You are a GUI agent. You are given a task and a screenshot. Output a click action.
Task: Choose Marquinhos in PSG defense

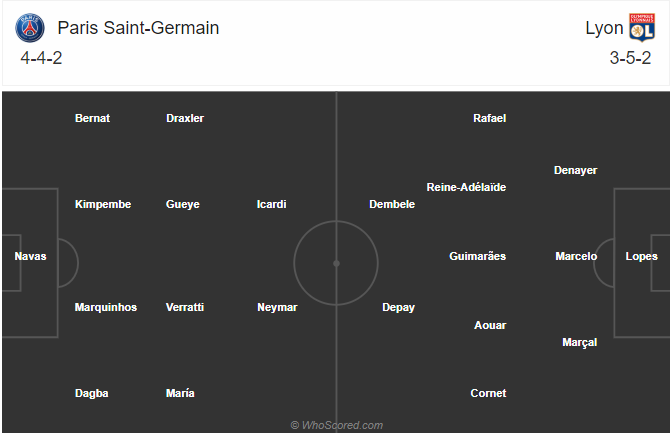pos(106,307)
